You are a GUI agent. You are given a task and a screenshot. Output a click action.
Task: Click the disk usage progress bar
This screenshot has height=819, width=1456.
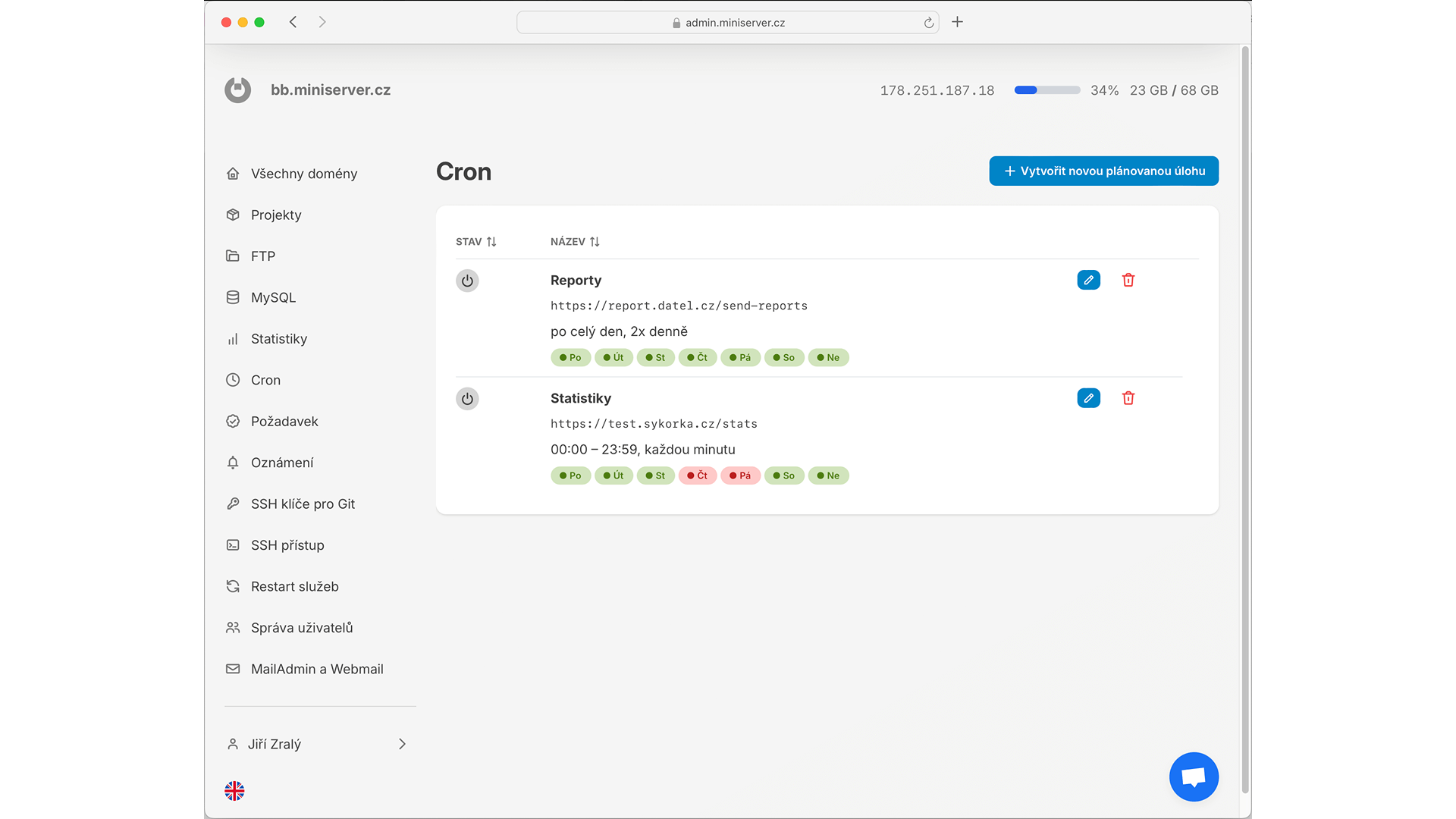[1047, 90]
